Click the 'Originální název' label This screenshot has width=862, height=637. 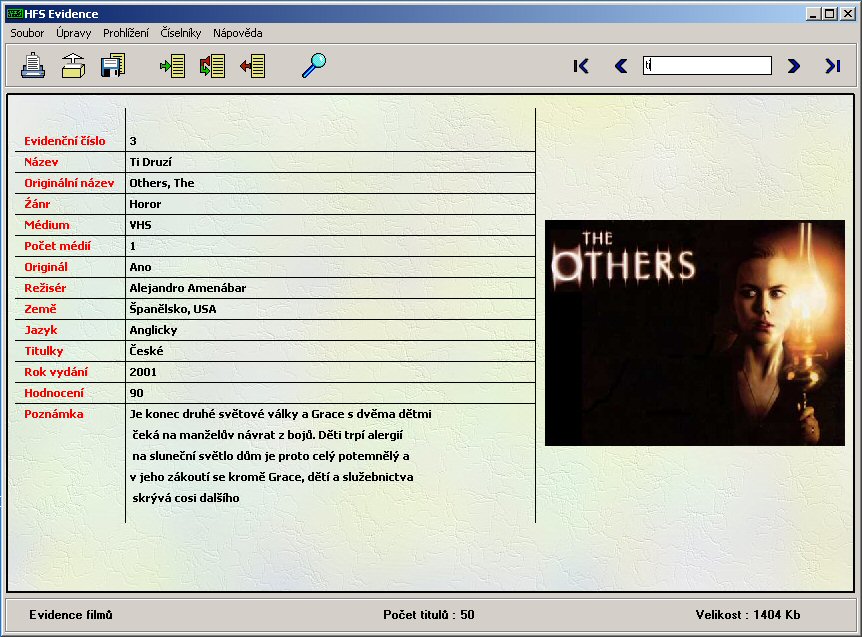coord(69,183)
